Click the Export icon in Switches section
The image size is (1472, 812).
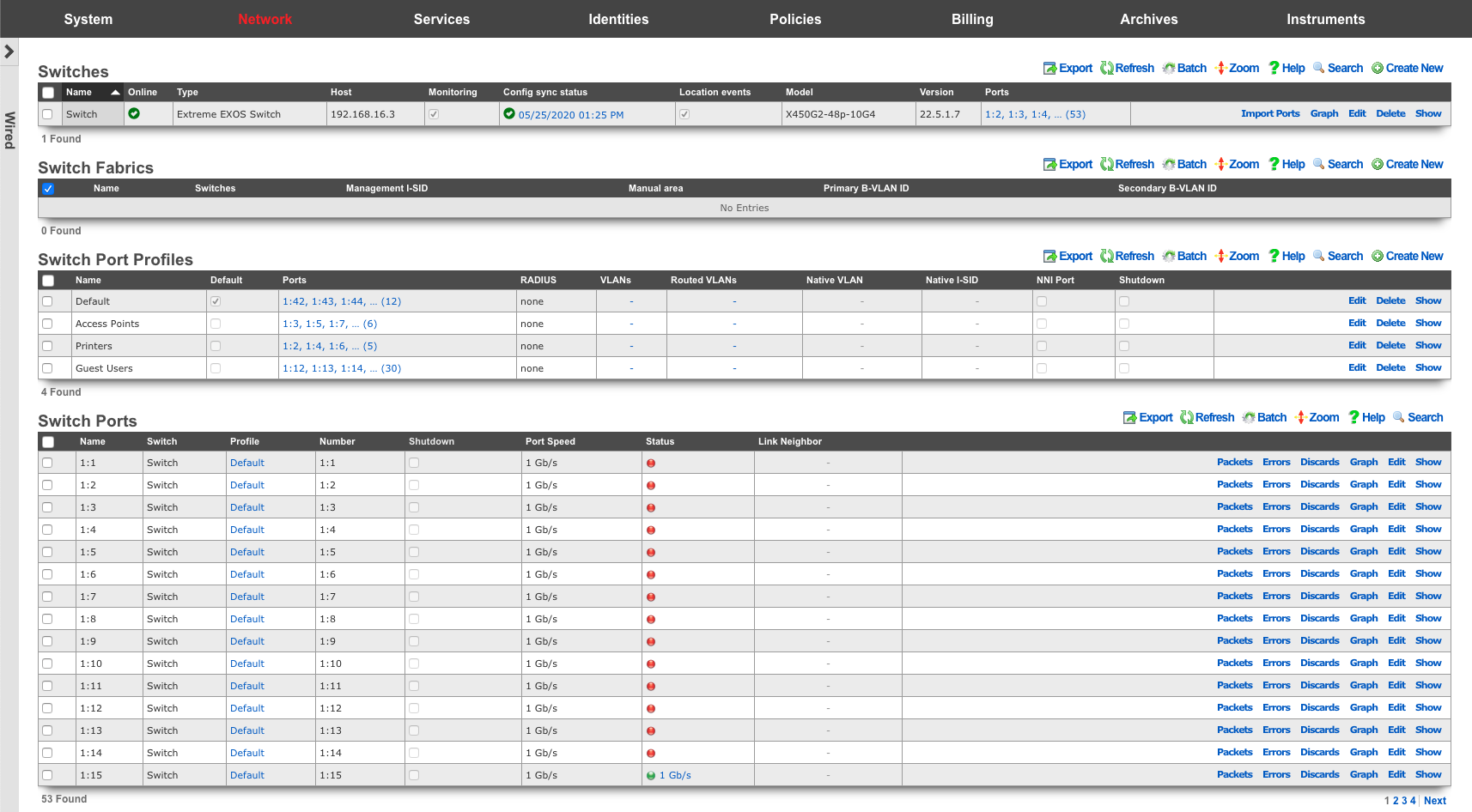click(1049, 69)
